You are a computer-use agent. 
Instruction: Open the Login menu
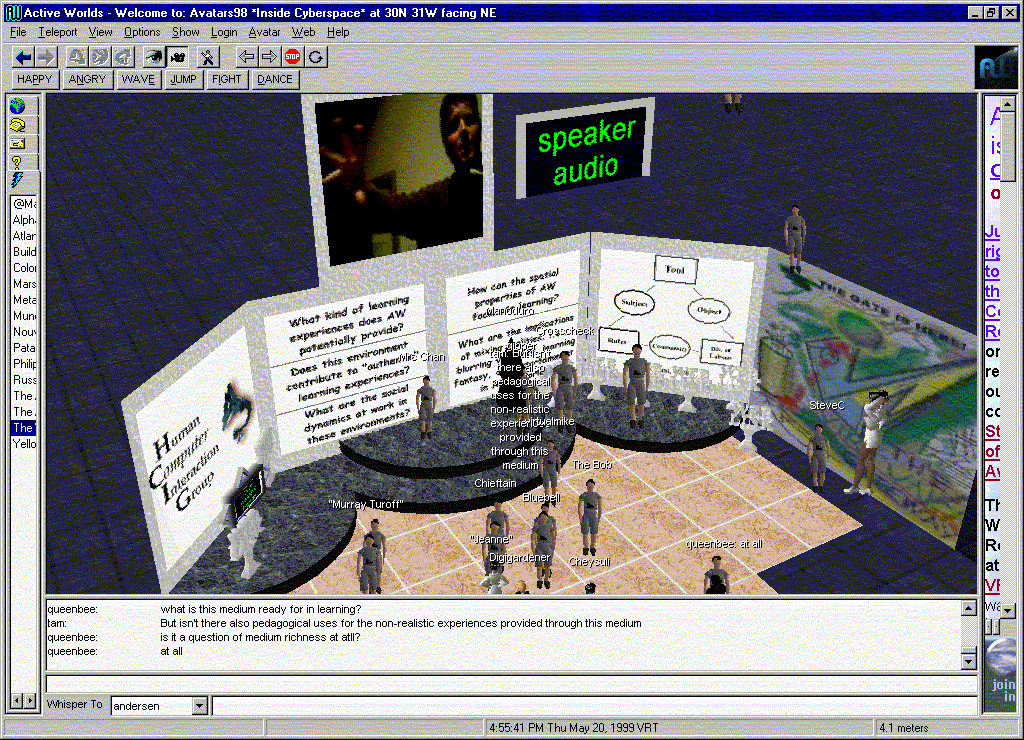(x=224, y=32)
